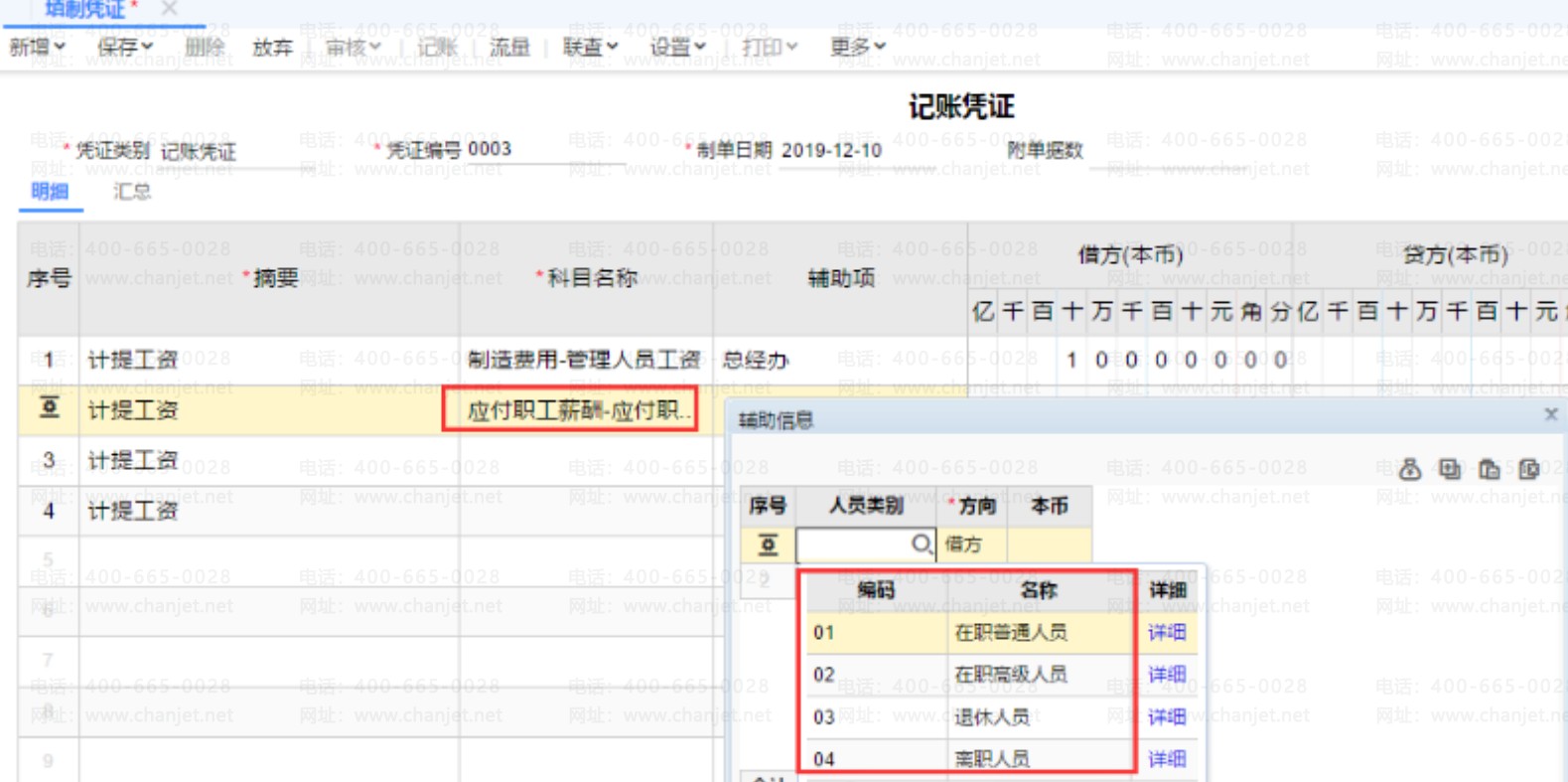
Task: Click the paste icon in 辅助信息 toolbar
Action: tap(1489, 469)
